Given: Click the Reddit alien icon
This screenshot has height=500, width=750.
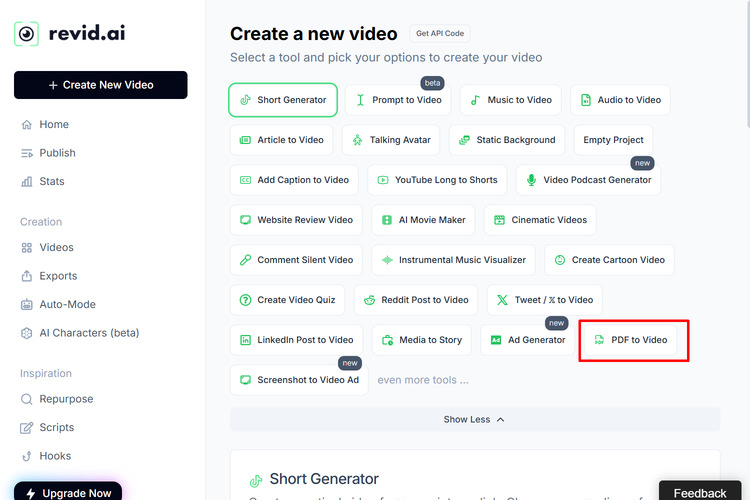Looking at the screenshot, I should tap(369, 300).
